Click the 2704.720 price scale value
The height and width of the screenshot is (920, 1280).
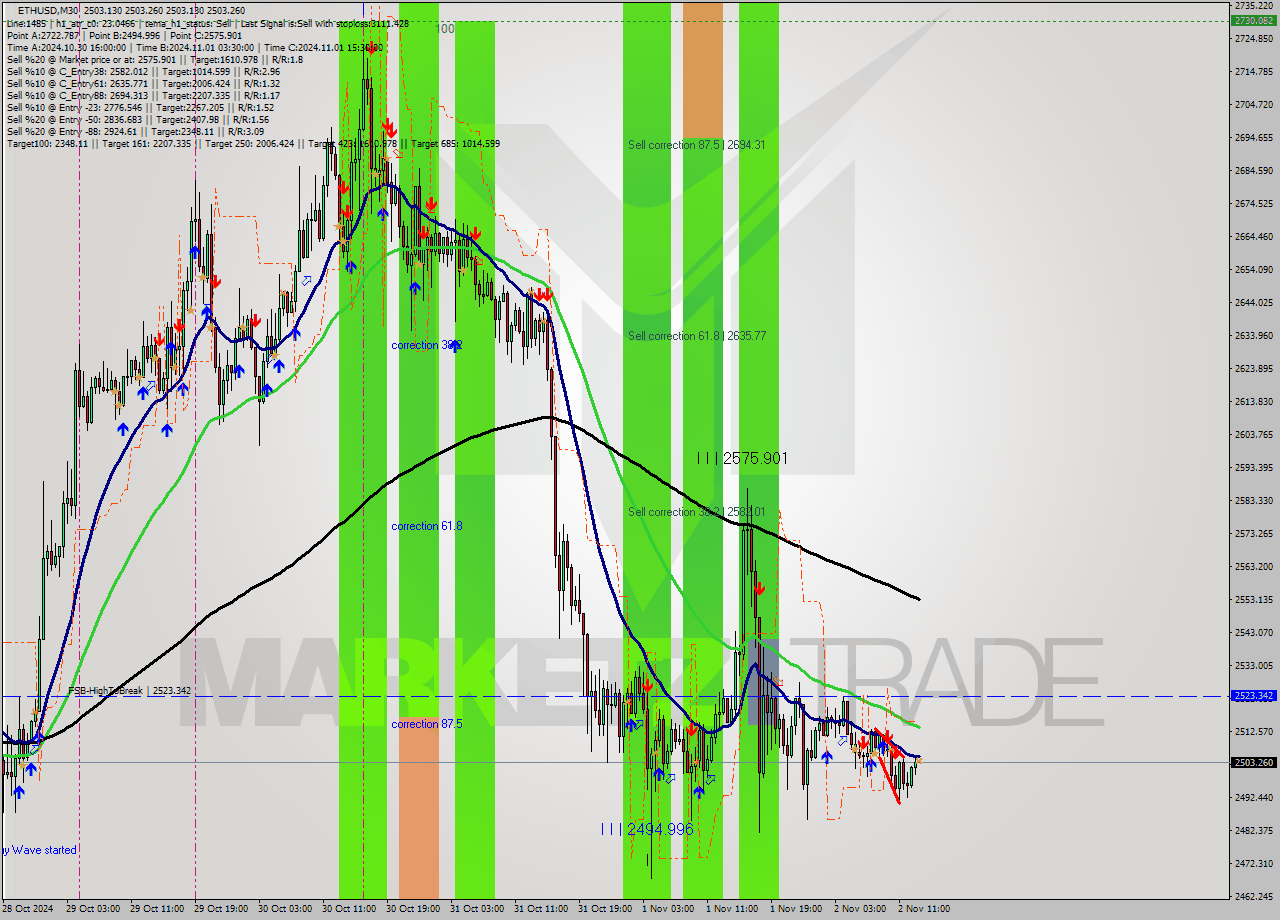pos(1254,105)
